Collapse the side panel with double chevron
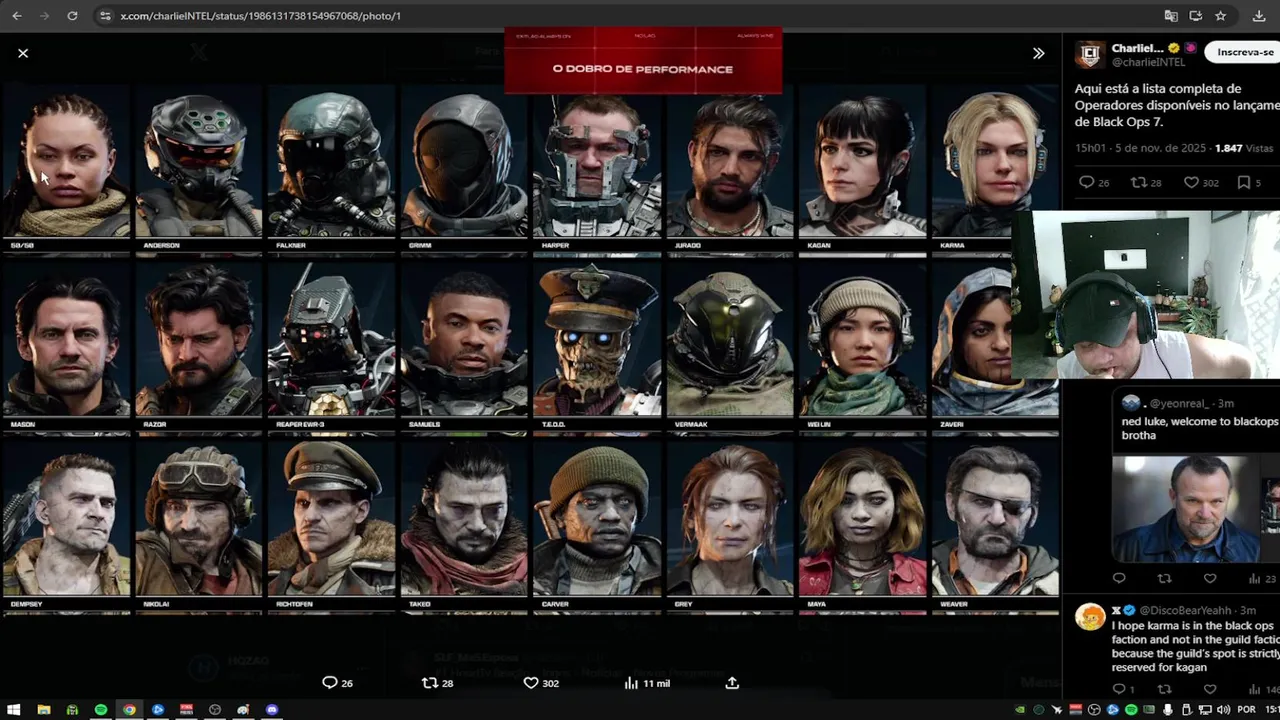1280x720 pixels. (x=1039, y=53)
